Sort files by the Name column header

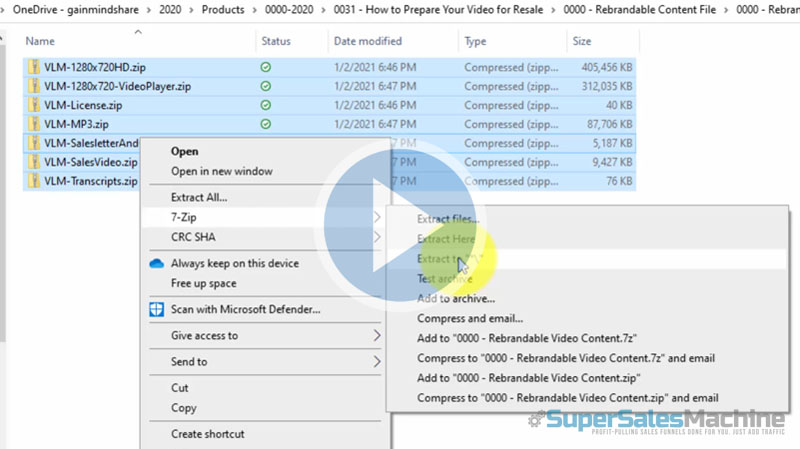40,41
